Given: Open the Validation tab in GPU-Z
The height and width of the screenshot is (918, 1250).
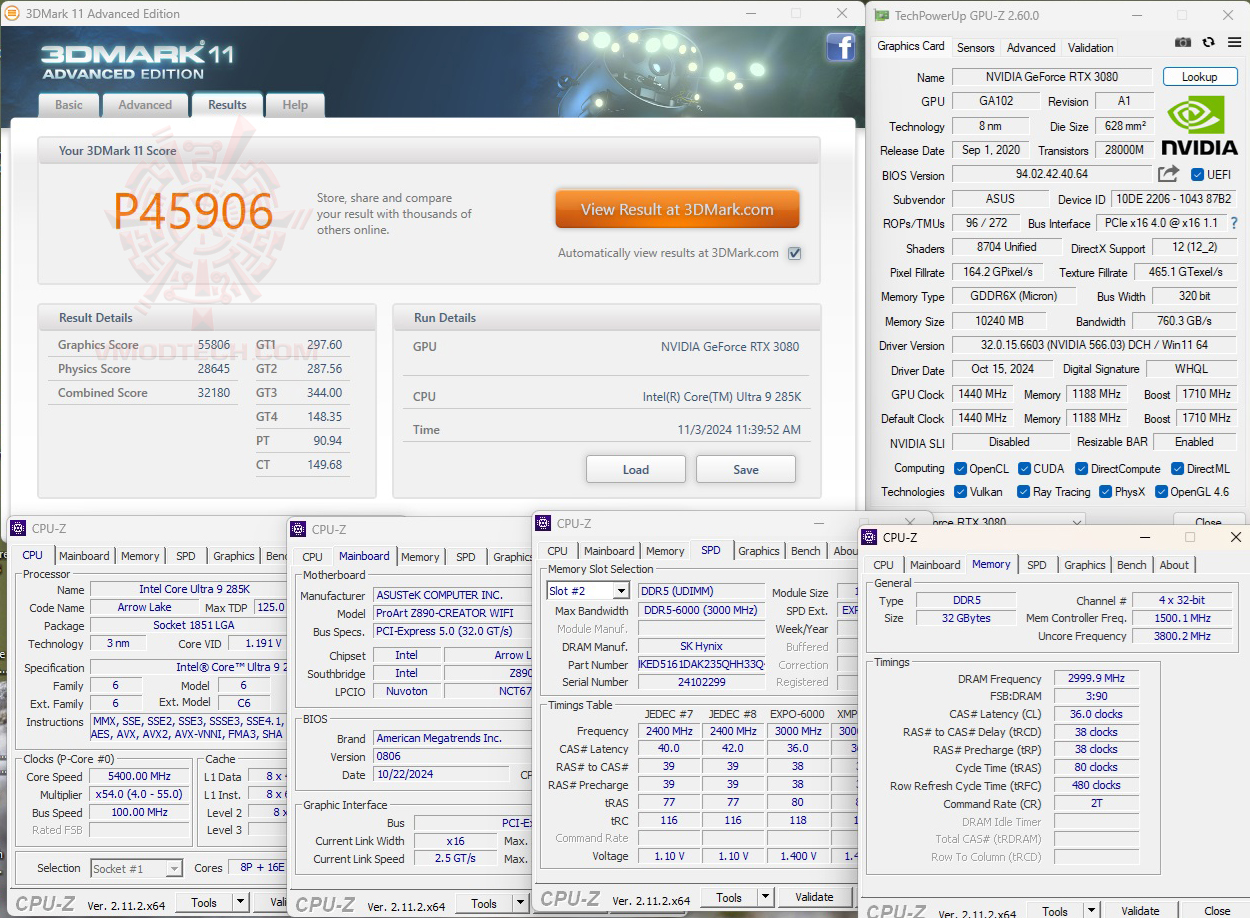Looking at the screenshot, I should click(1090, 47).
